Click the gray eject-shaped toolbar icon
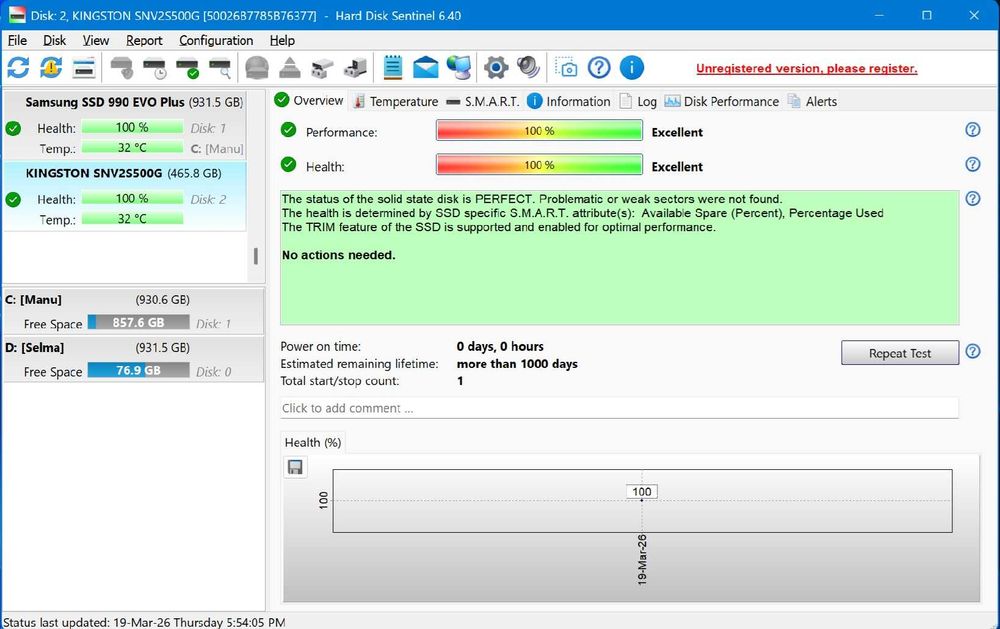The image size is (1000, 629). tap(290, 67)
